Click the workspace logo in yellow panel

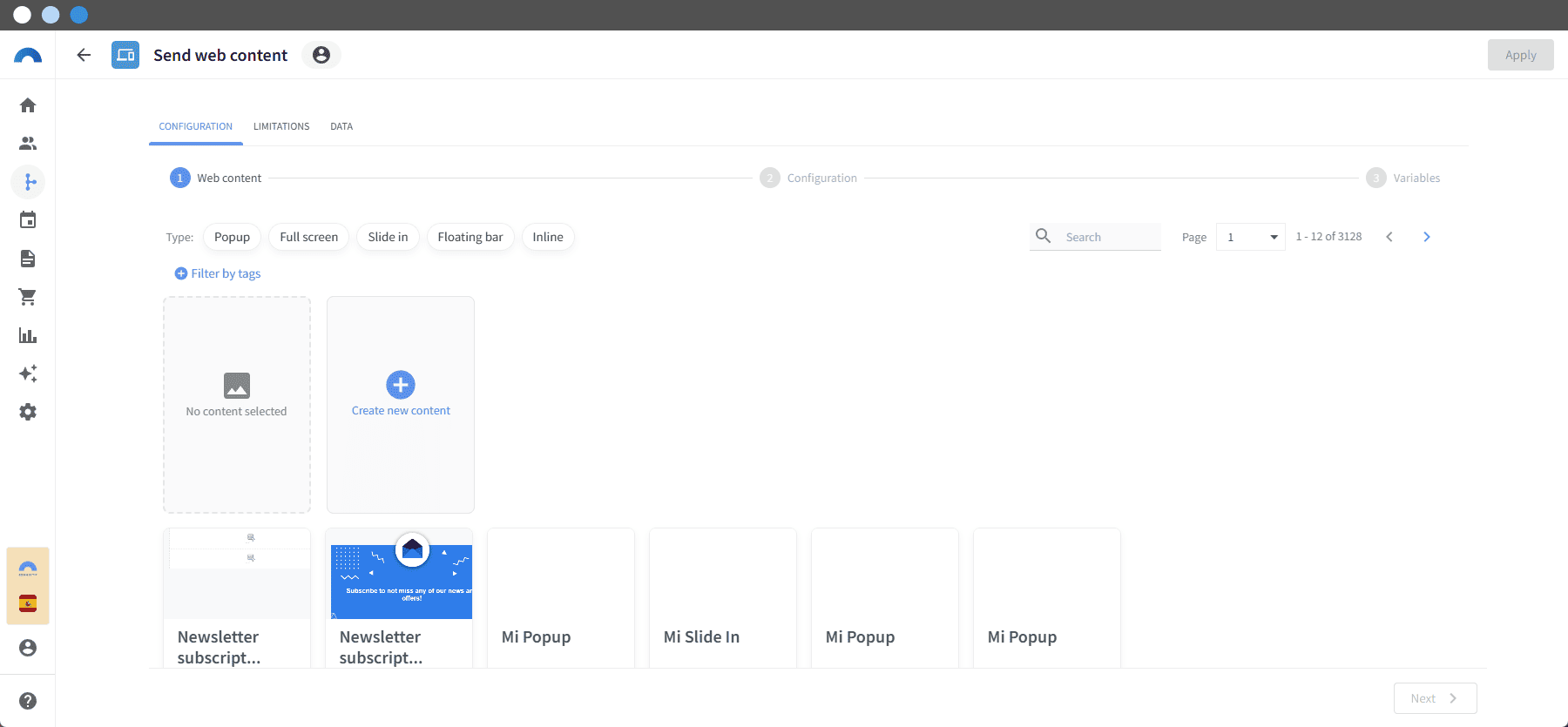click(x=28, y=569)
